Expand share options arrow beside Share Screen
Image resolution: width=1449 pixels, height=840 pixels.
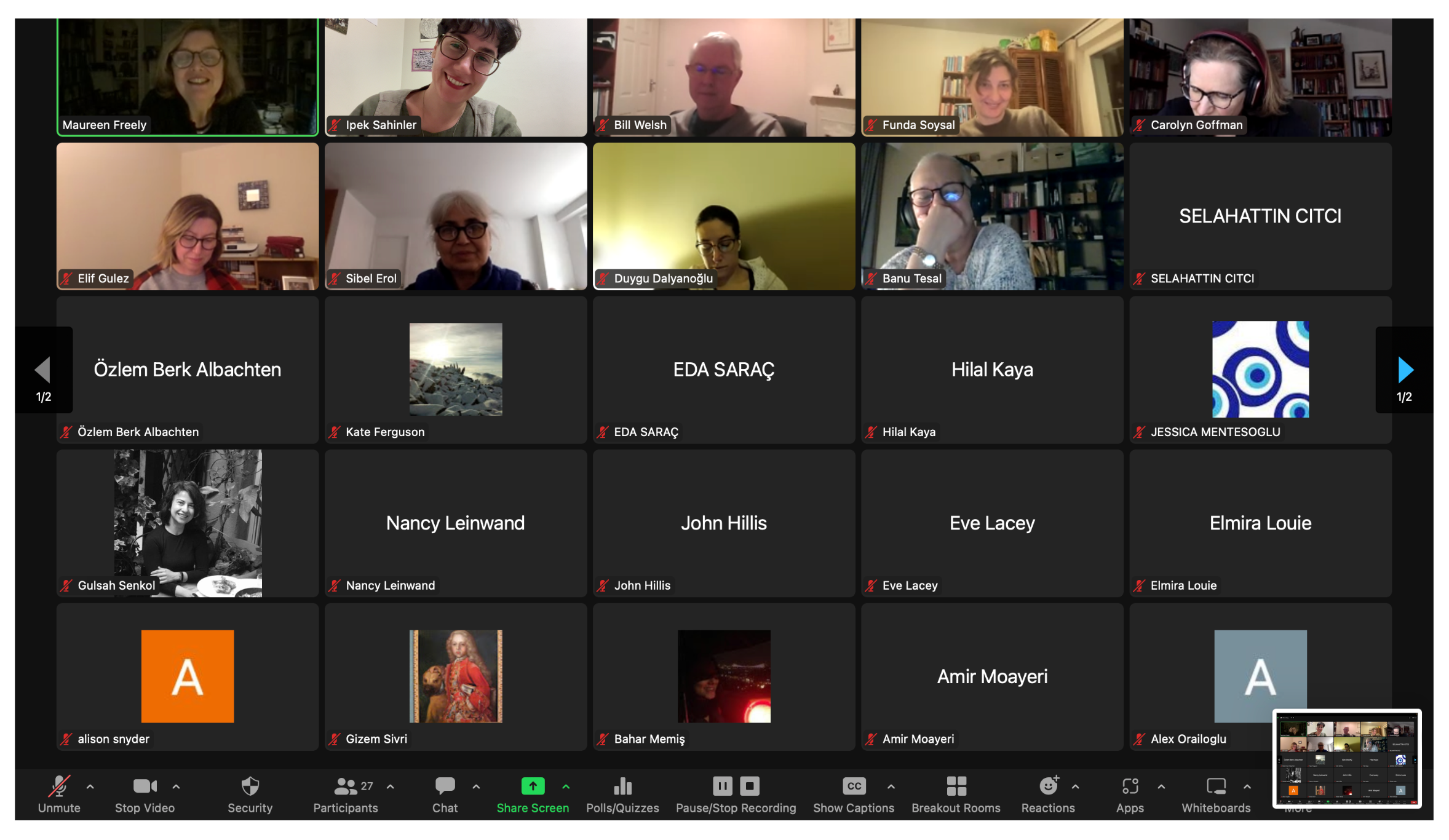(566, 786)
